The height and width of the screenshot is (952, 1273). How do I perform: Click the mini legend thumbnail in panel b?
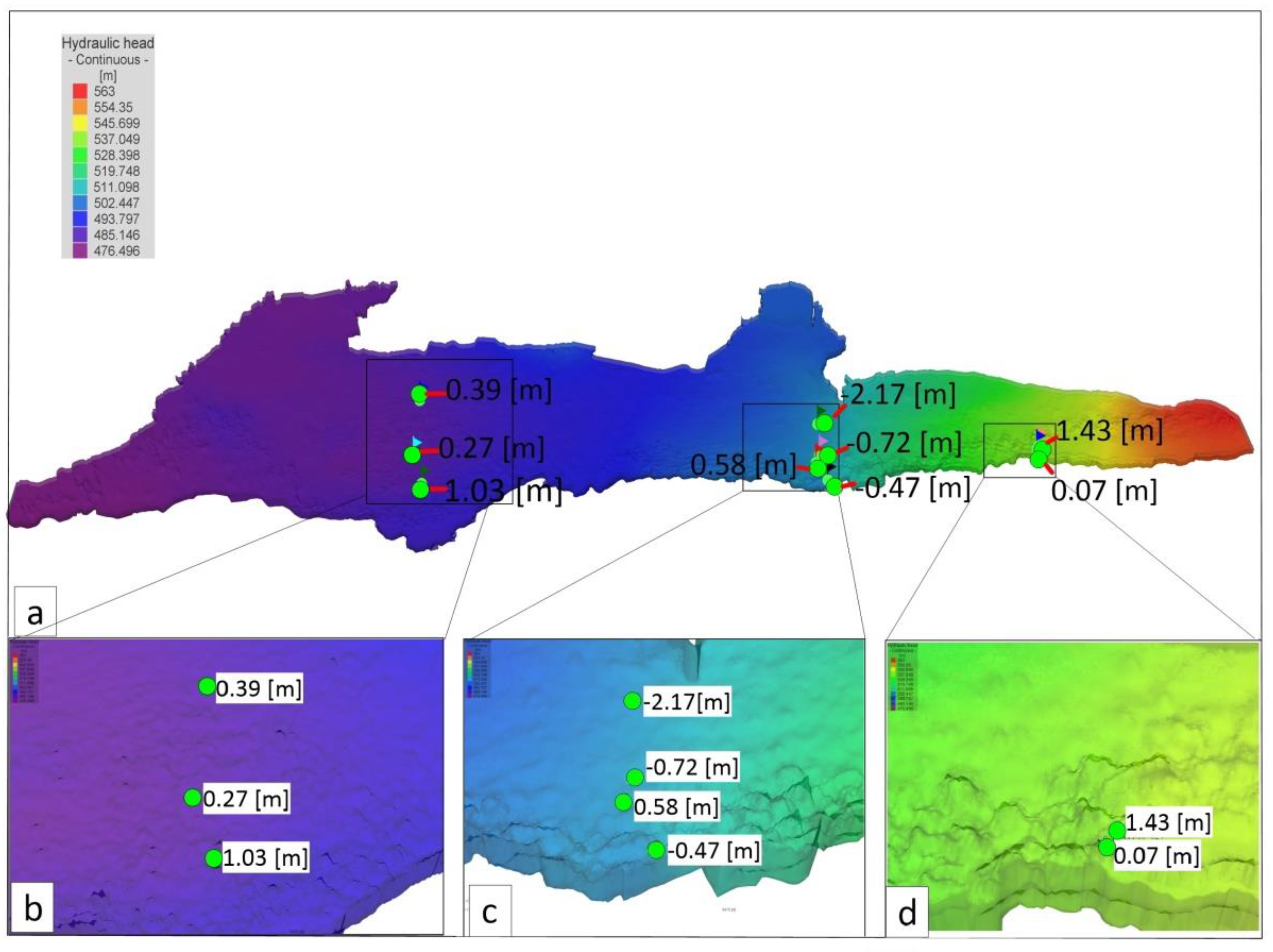tap(24, 672)
